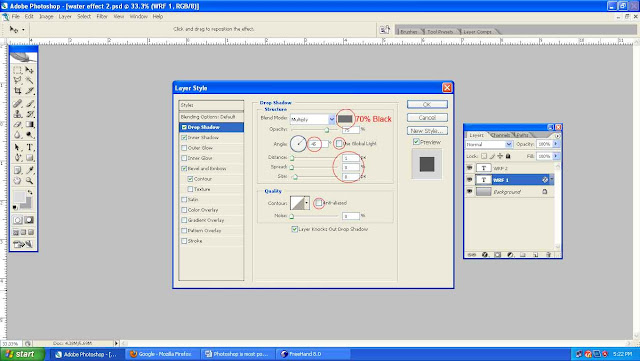
Task: Open the drop shadow color swatch
Action: click(x=345, y=119)
